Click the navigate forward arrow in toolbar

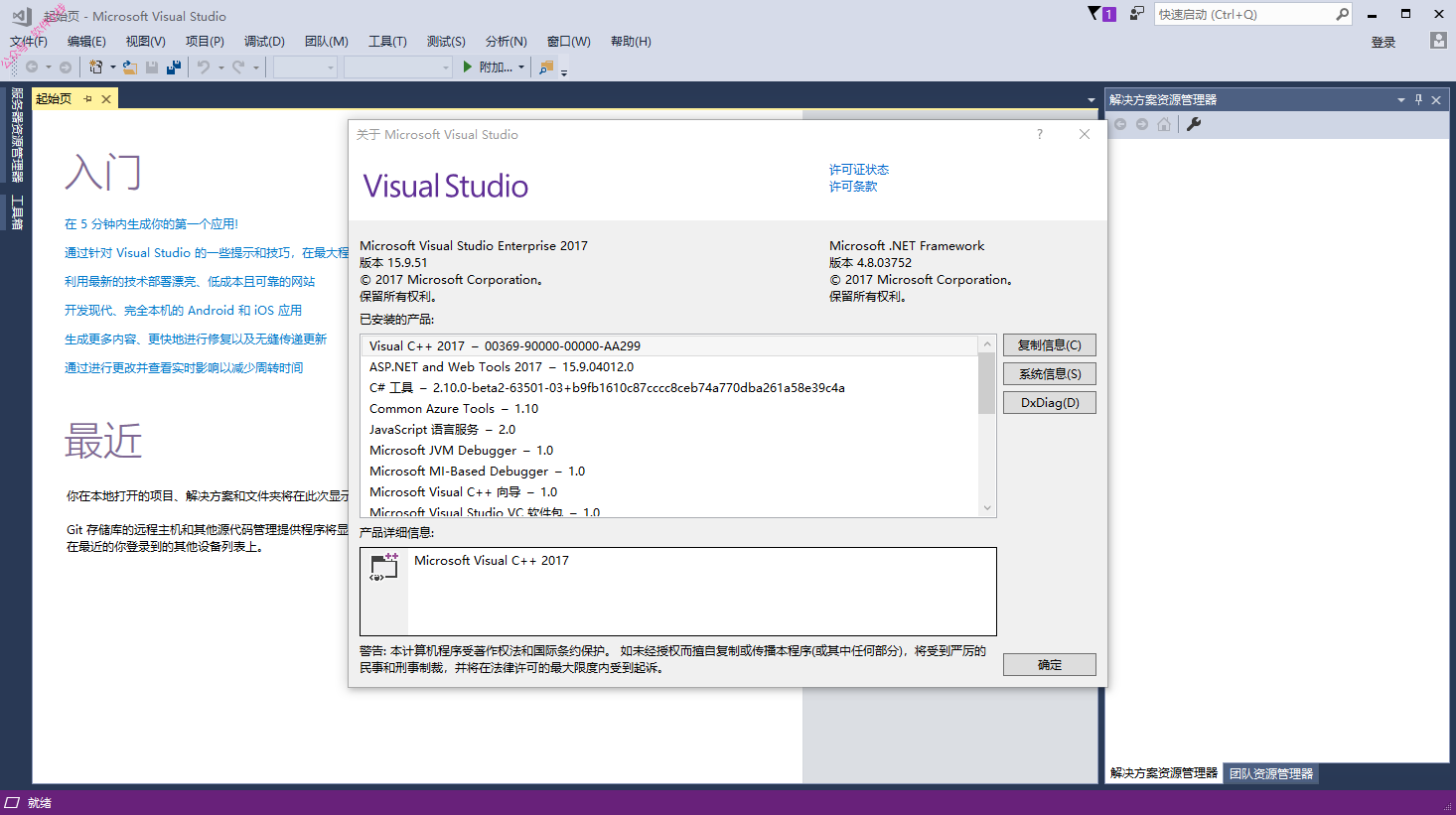(x=66, y=68)
